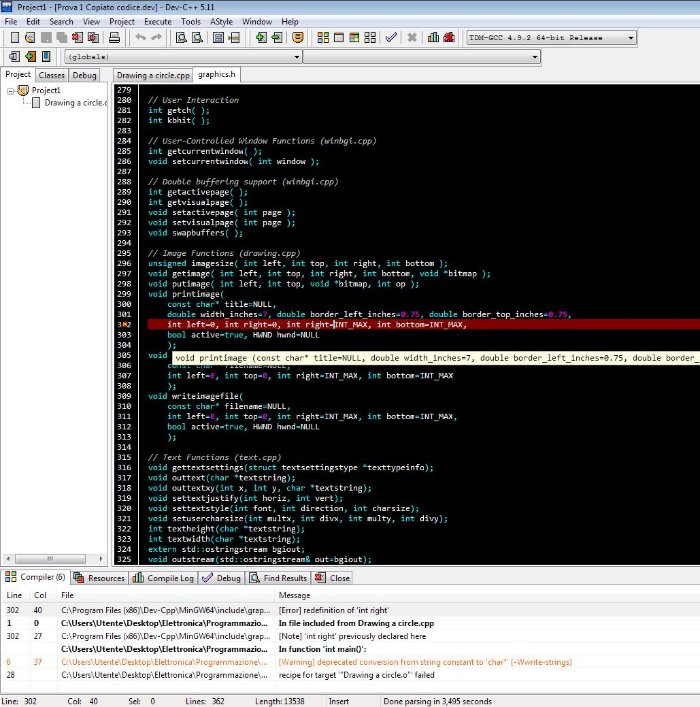The height and width of the screenshot is (707, 700).
Task: Click the Open file toolbar icon
Action: click(x=30, y=37)
